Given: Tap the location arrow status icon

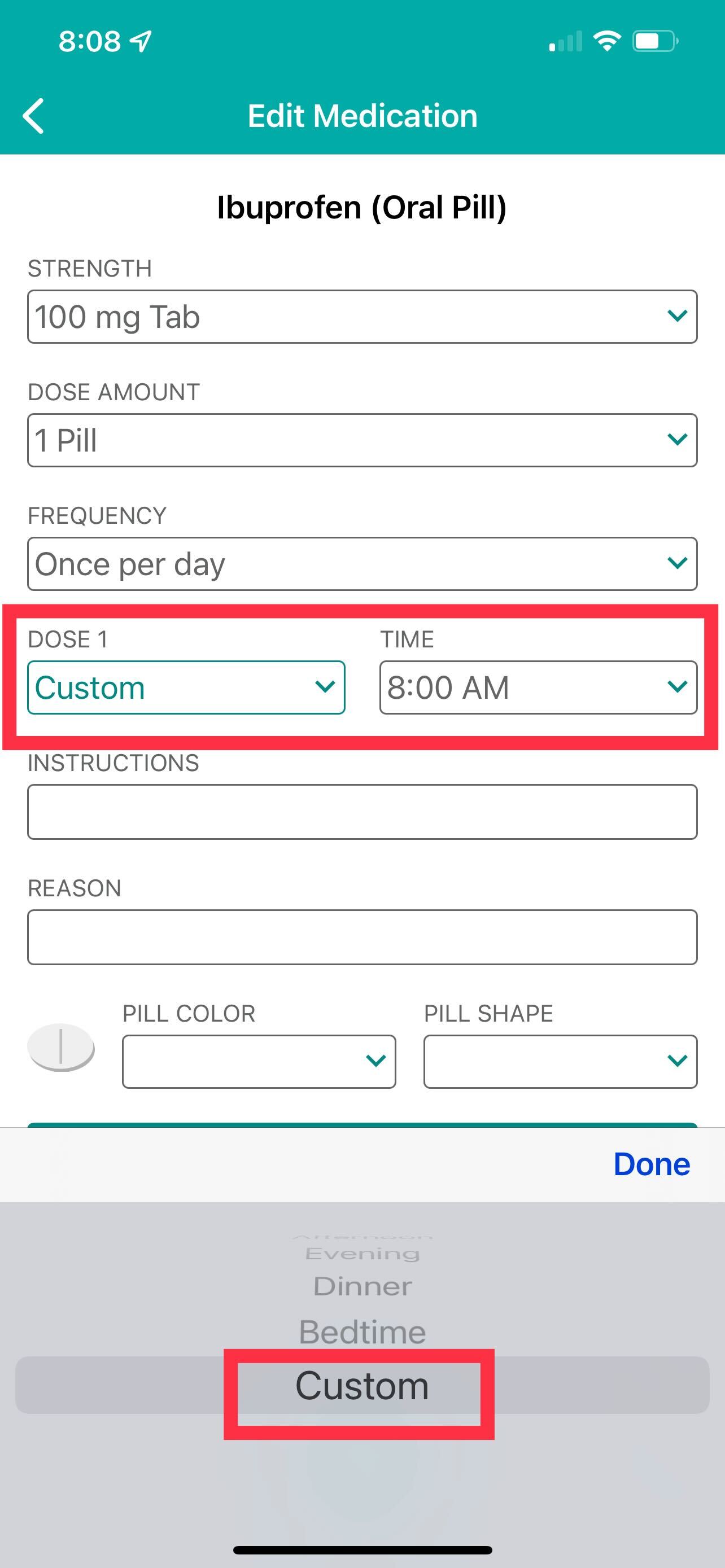Looking at the screenshot, I should pos(141,41).
